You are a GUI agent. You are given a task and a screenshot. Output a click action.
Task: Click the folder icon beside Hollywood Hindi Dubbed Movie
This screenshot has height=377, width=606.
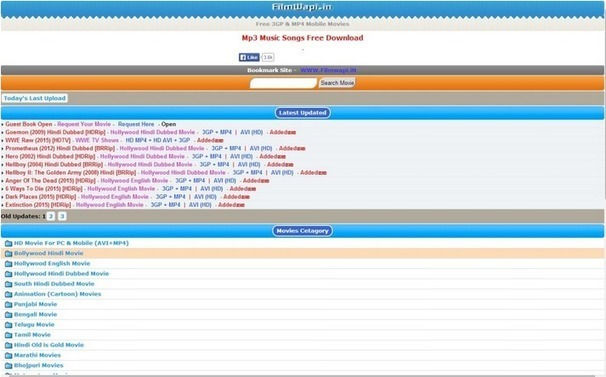tap(9, 274)
